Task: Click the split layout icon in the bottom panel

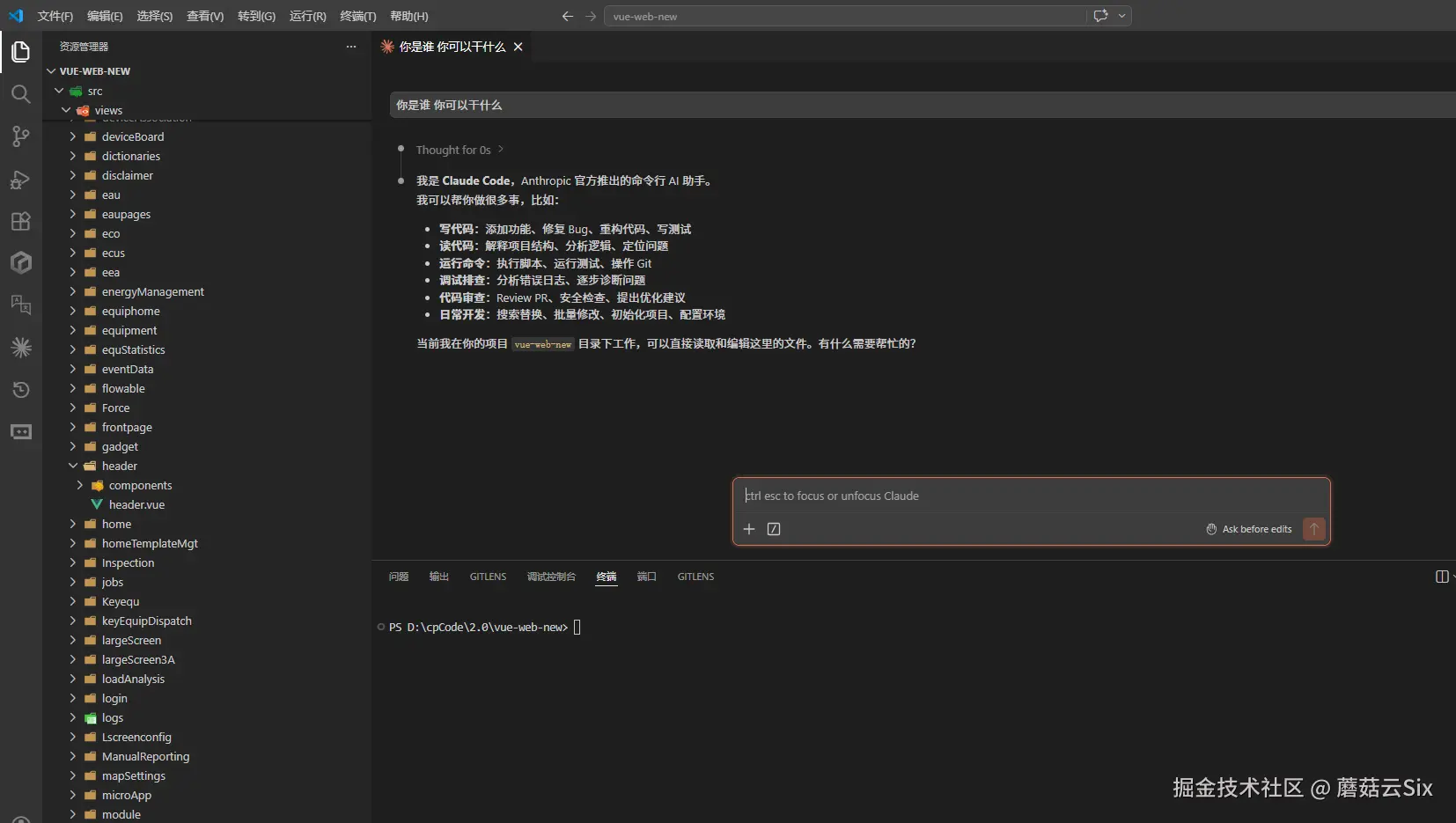Action: [1442, 577]
